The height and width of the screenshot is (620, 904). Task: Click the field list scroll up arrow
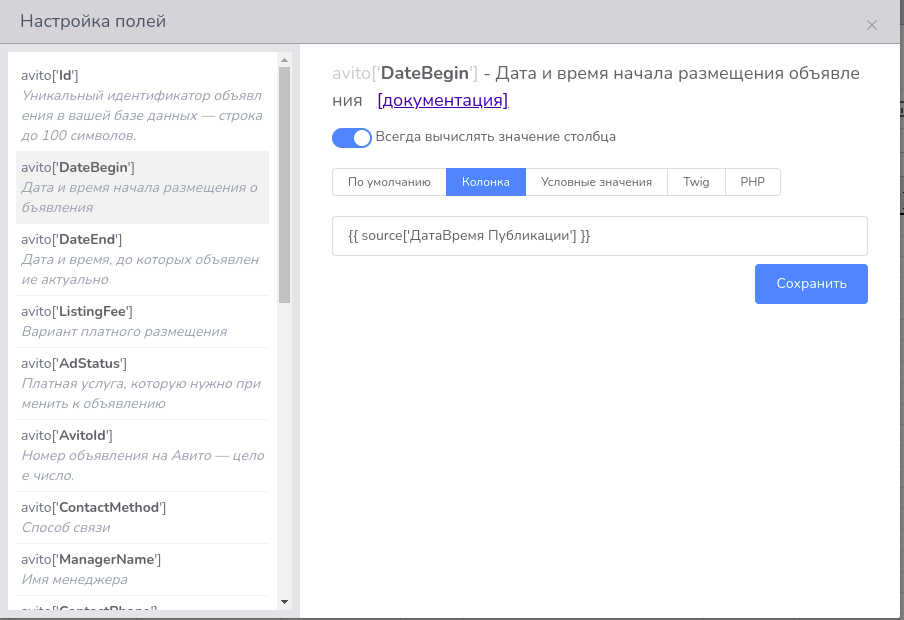[284, 60]
